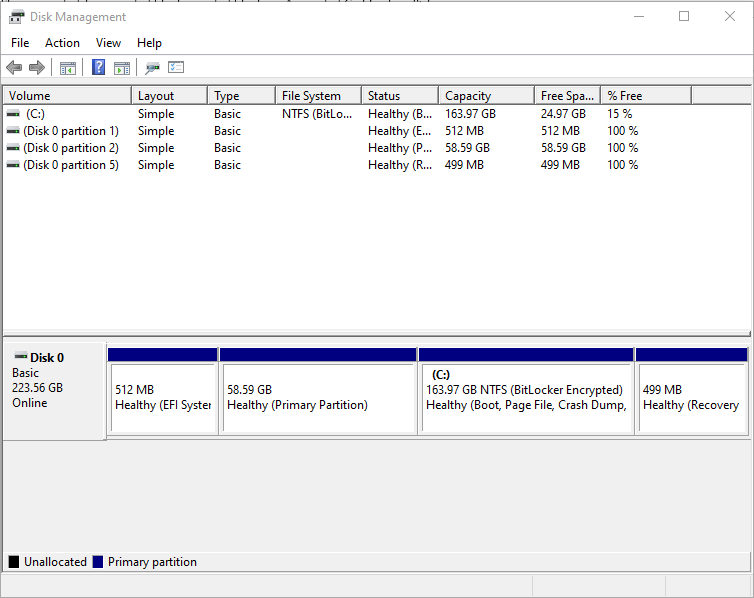Sort by the Type column header

242,96
